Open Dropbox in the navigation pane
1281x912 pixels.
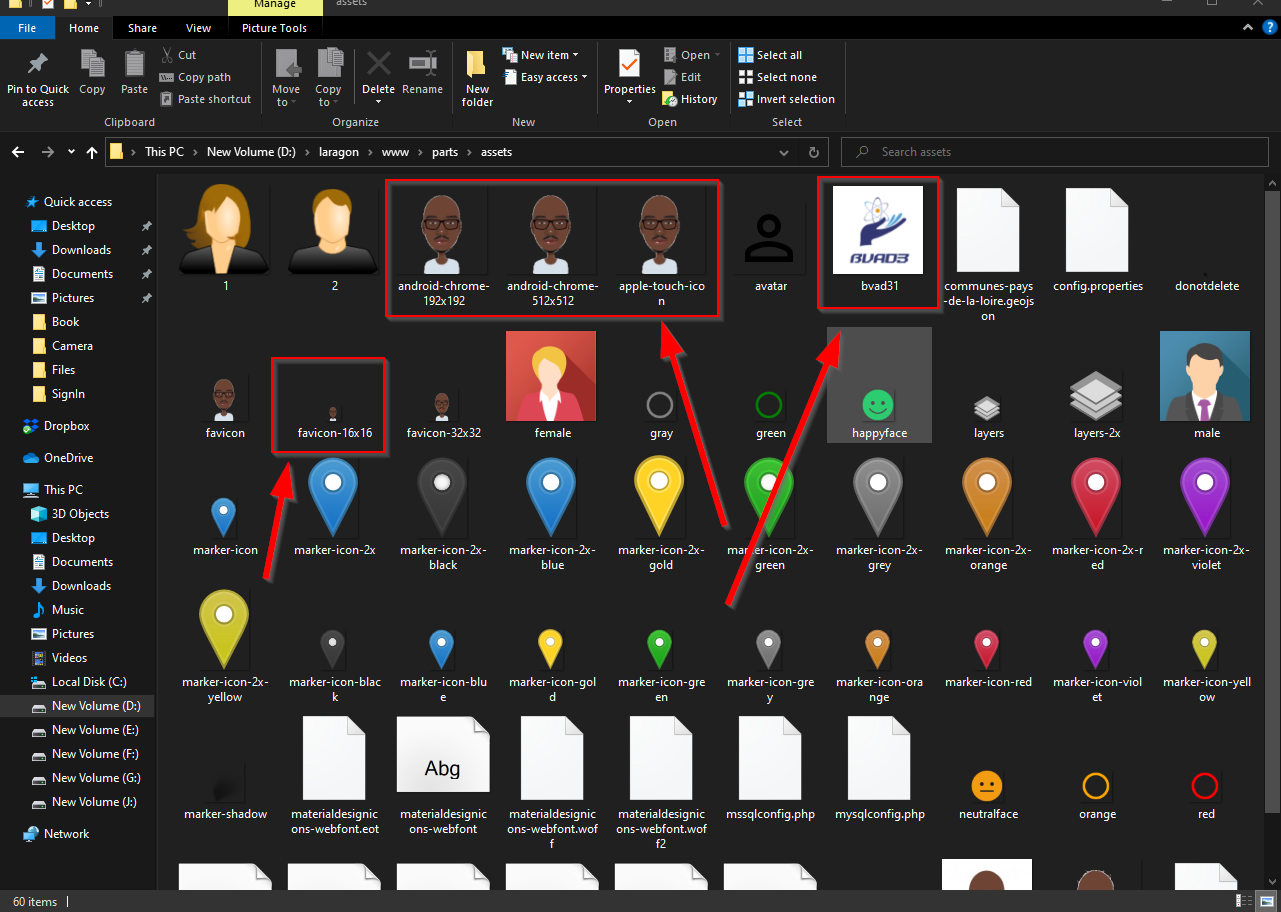(57, 426)
